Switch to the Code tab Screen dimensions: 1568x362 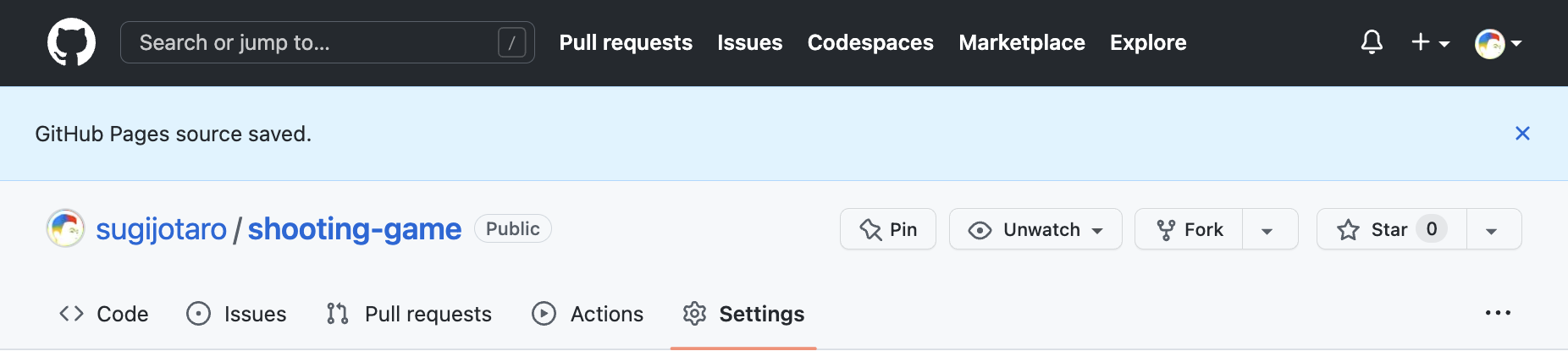pos(104,314)
